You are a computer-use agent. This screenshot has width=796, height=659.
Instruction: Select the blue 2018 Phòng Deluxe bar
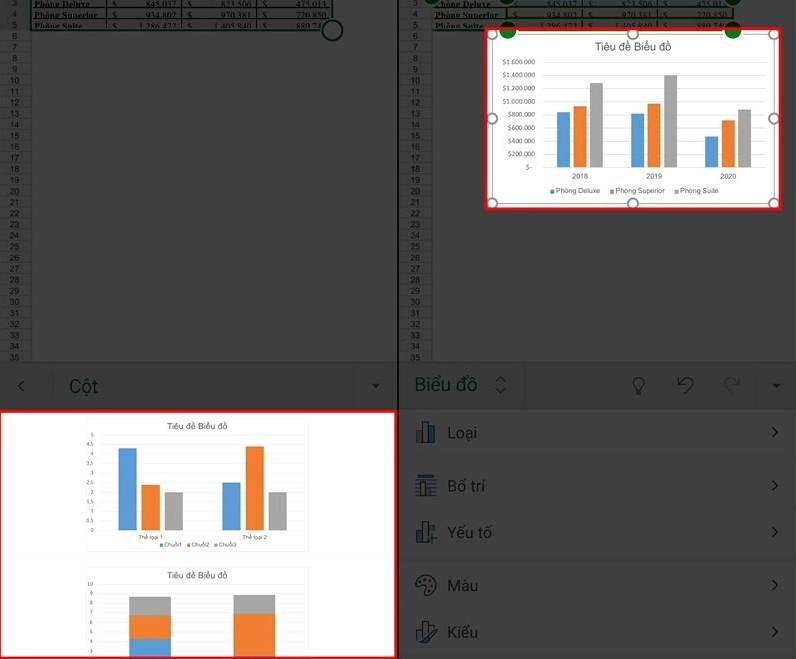[x=563, y=140]
